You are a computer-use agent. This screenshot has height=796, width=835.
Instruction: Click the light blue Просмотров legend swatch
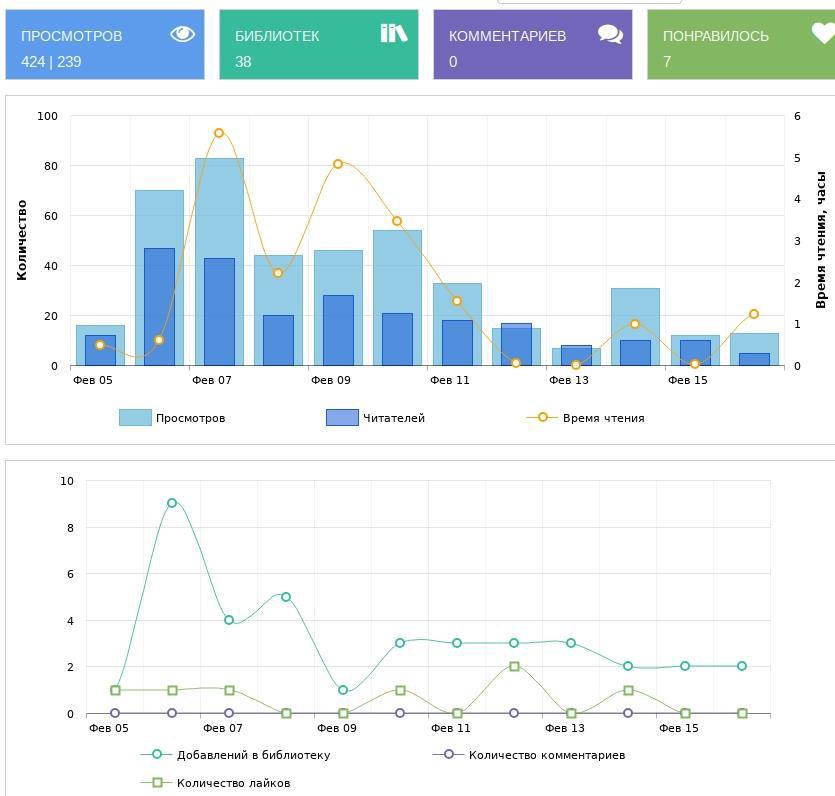[135, 418]
